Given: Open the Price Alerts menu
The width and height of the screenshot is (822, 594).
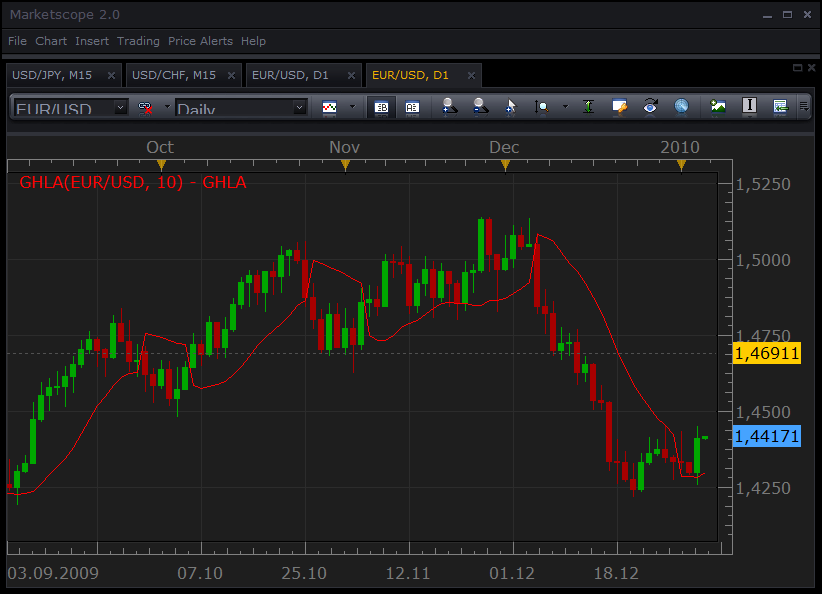Looking at the screenshot, I should pyautogui.click(x=200, y=41).
